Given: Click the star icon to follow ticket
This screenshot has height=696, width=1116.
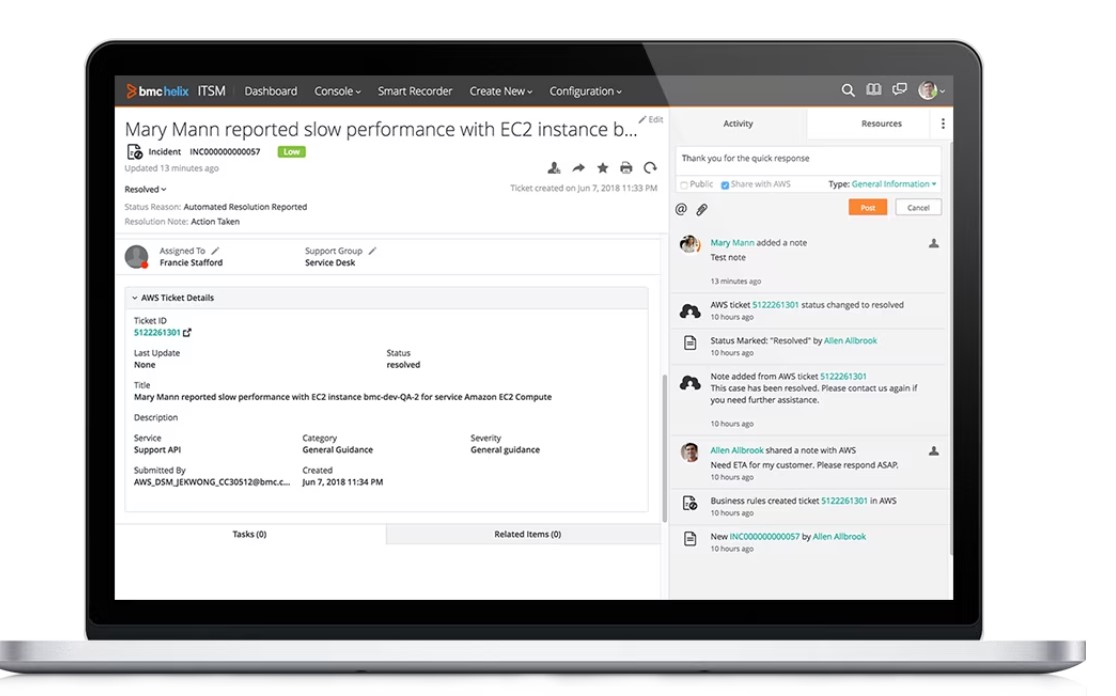Looking at the screenshot, I should tap(602, 168).
